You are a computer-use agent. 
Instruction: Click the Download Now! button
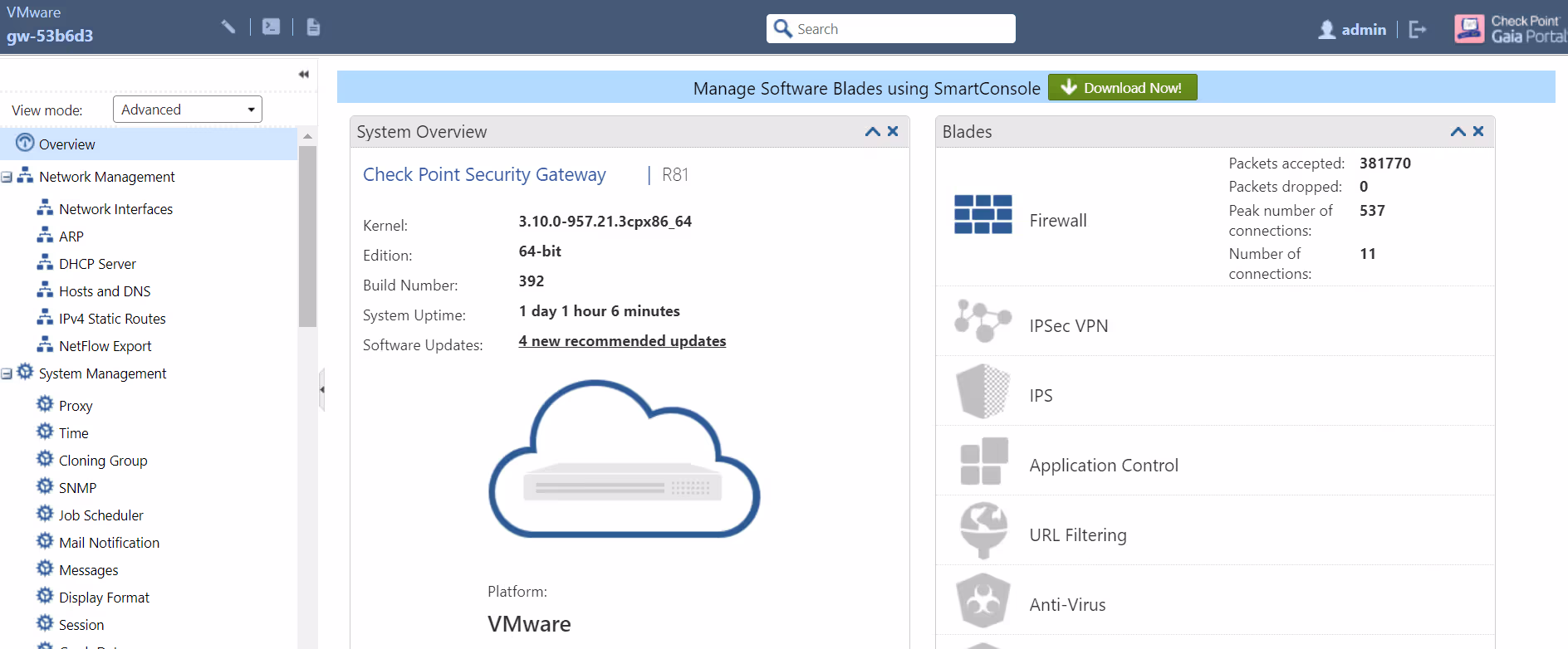click(1122, 87)
